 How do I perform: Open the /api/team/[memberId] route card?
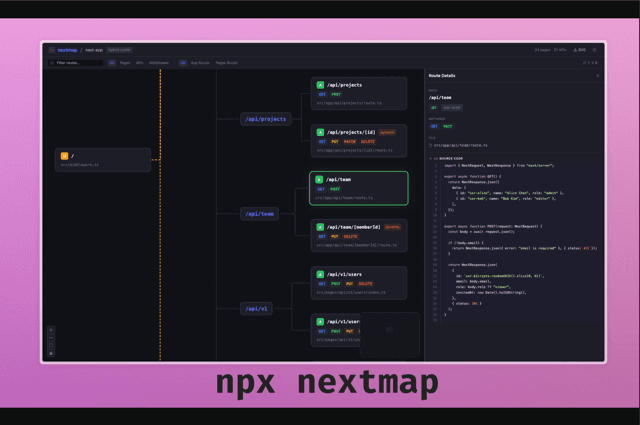click(359, 236)
